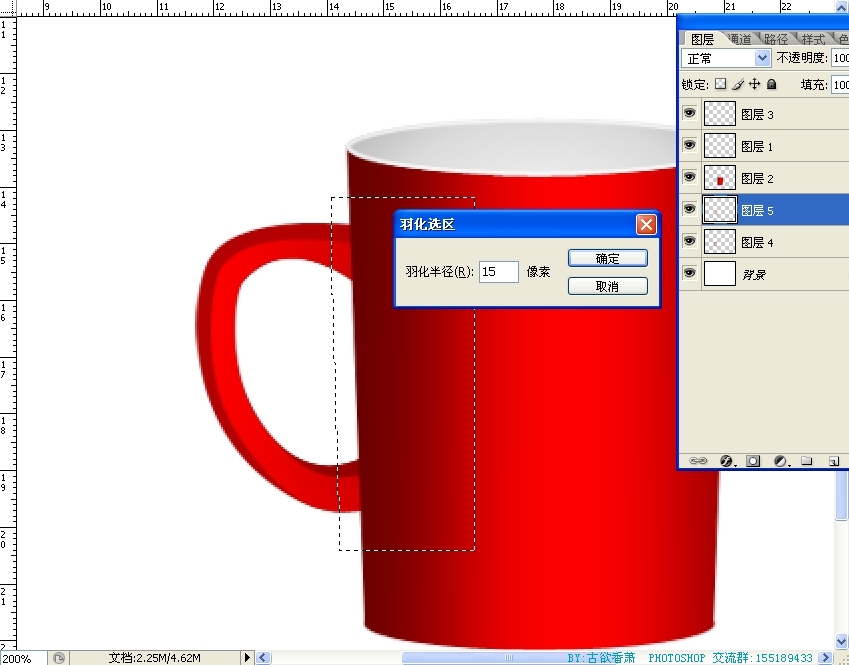Create new fill or adjustment layer
Viewport: 849px width, 665px height.
[781, 461]
